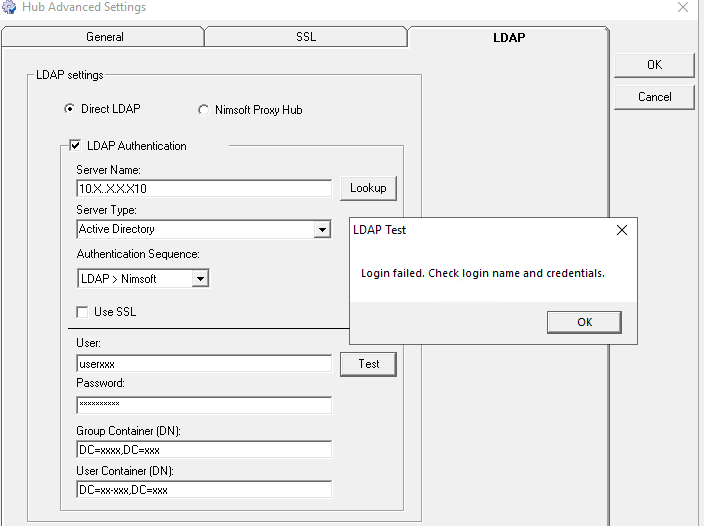Viewport: 704px width, 526px height.
Task: Click the Hub Advanced Settings gear icon
Action: [x=9, y=7]
